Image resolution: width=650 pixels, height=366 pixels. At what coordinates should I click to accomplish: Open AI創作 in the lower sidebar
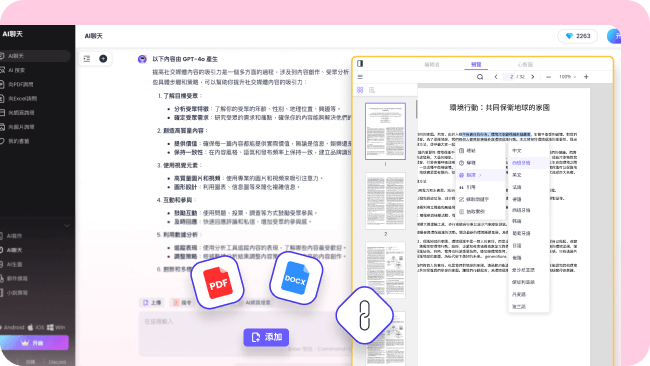click(x=15, y=236)
